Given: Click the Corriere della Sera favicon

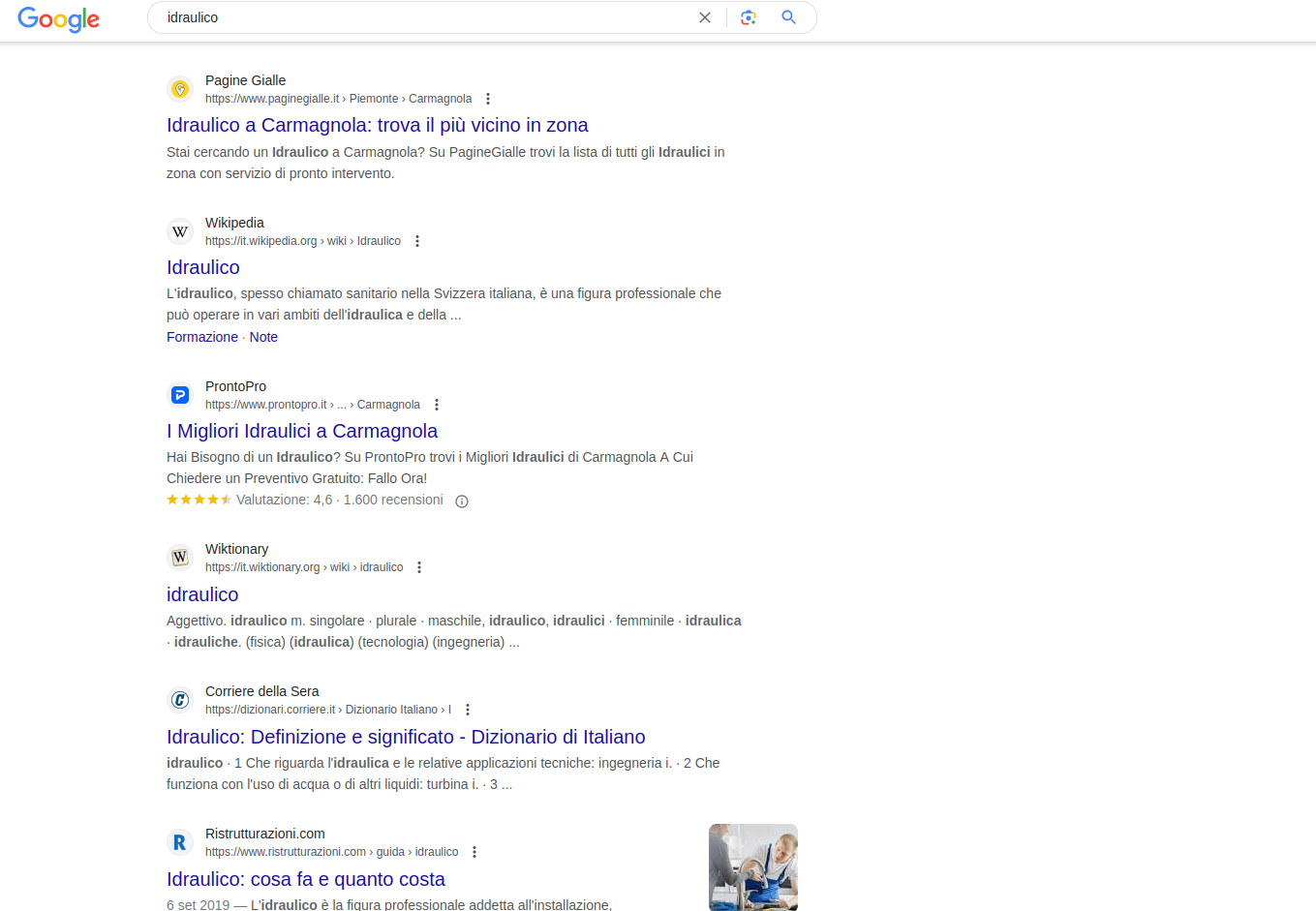Looking at the screenshot, I should [x=180, y=700].
